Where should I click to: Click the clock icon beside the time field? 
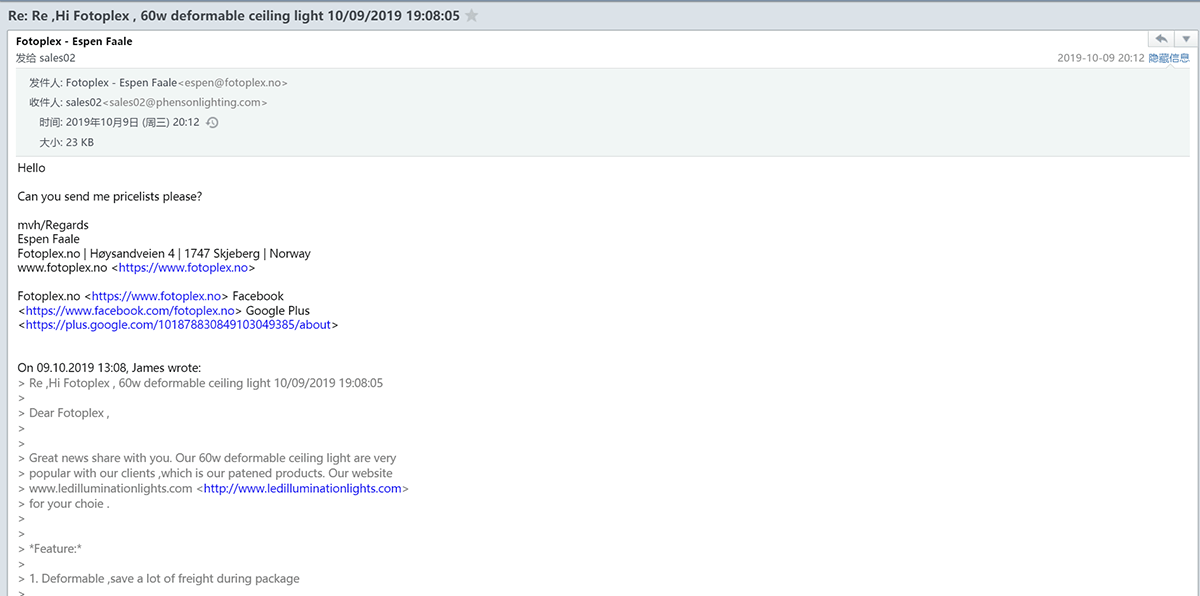coord(212,122)
